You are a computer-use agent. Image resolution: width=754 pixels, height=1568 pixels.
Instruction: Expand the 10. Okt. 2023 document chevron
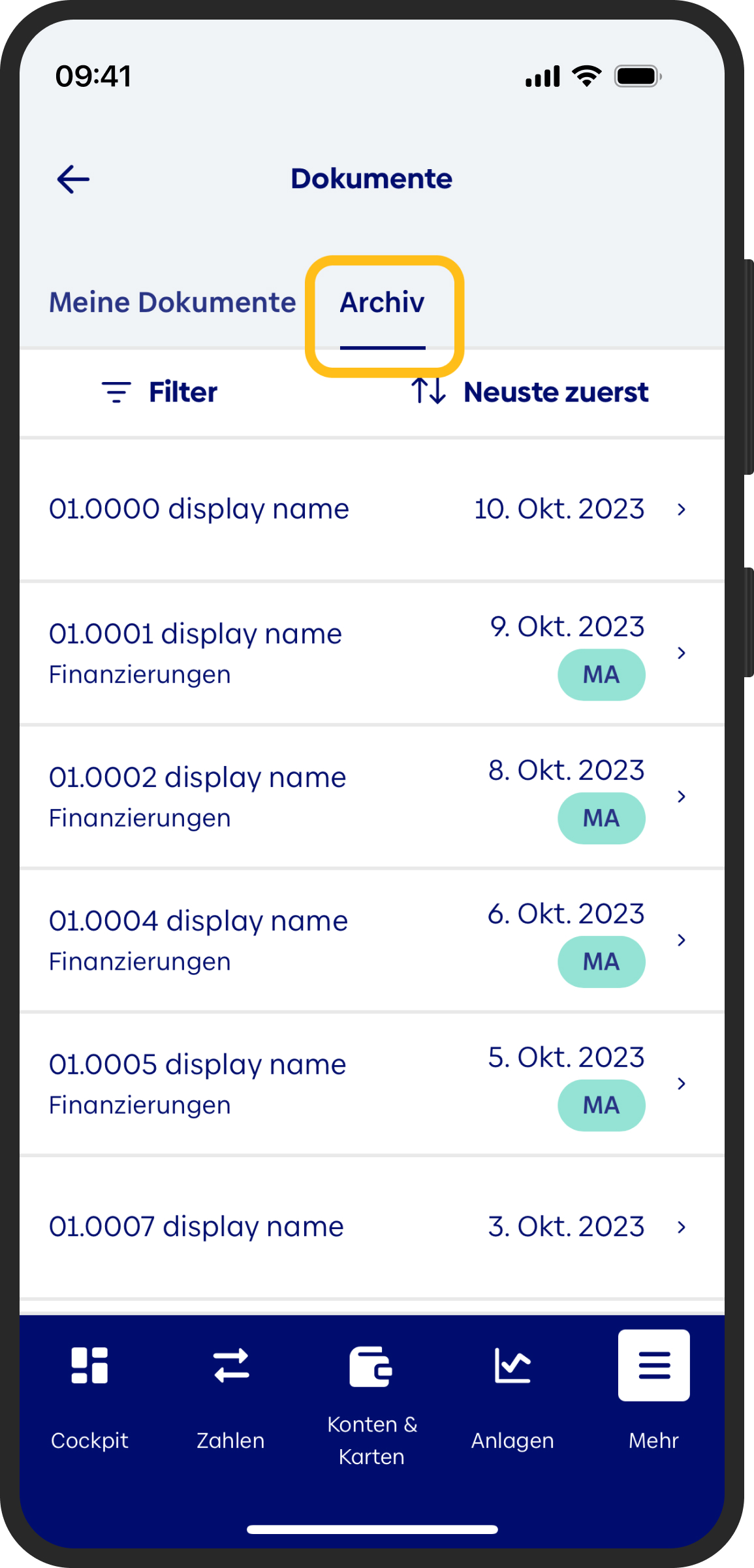coord(682,509)
